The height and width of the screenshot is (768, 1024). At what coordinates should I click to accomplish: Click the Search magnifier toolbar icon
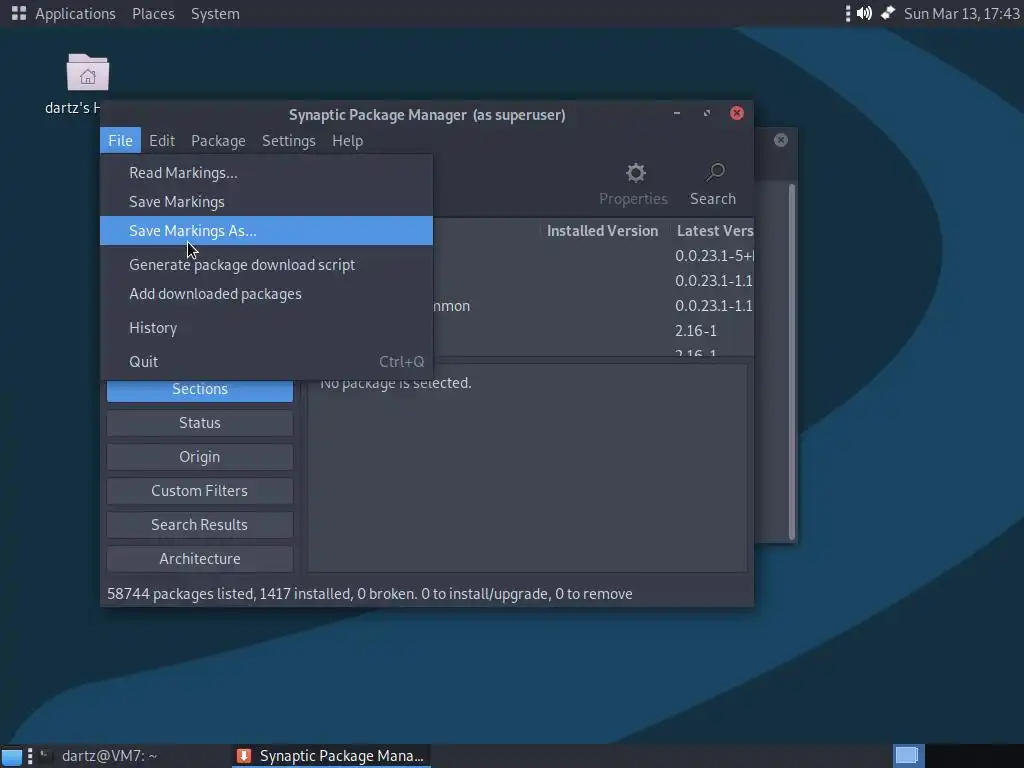[x=715, y=173]
